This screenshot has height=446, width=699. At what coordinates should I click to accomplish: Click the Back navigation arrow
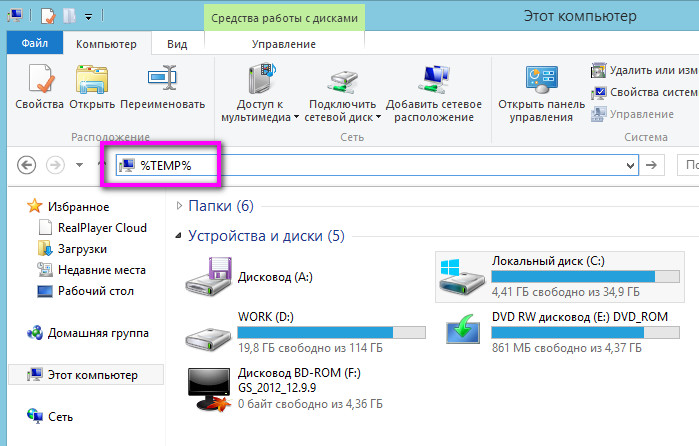(26, 165)
